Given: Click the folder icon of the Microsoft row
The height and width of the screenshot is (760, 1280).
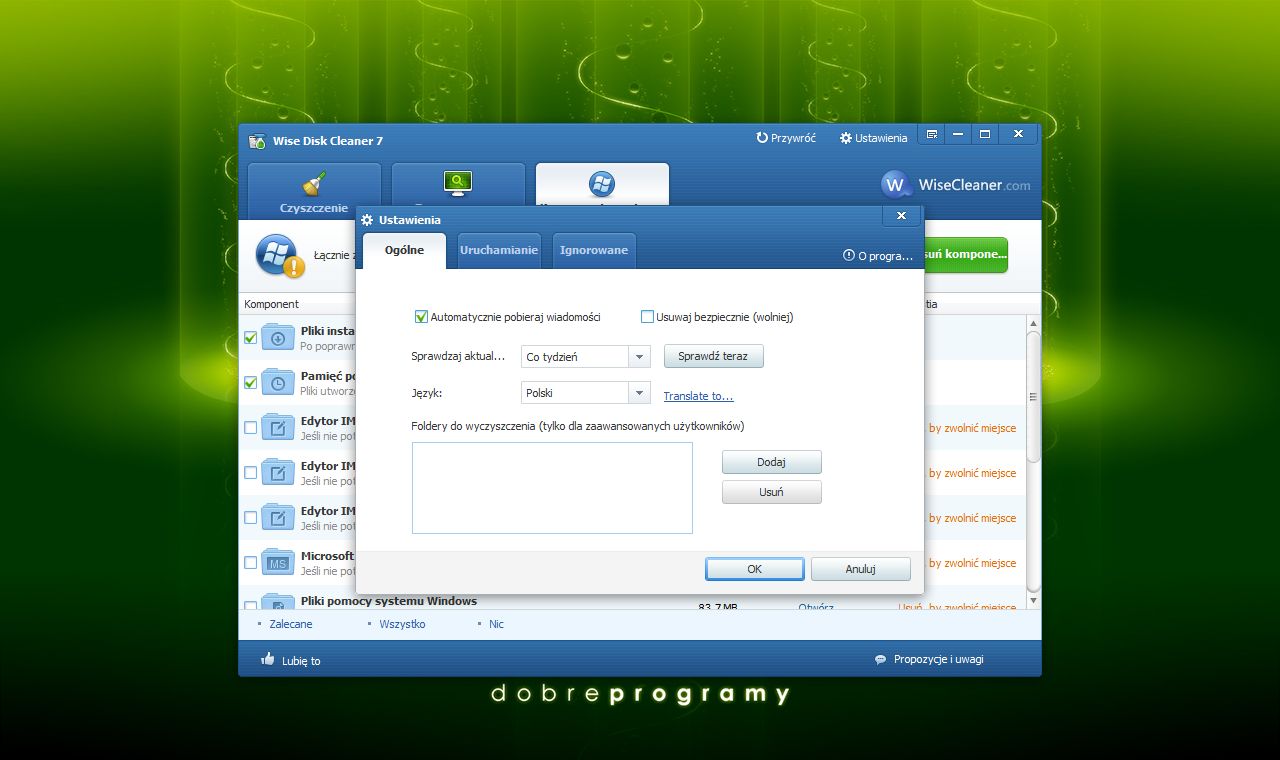Looking at the screenshot, I should click(277, 562).
